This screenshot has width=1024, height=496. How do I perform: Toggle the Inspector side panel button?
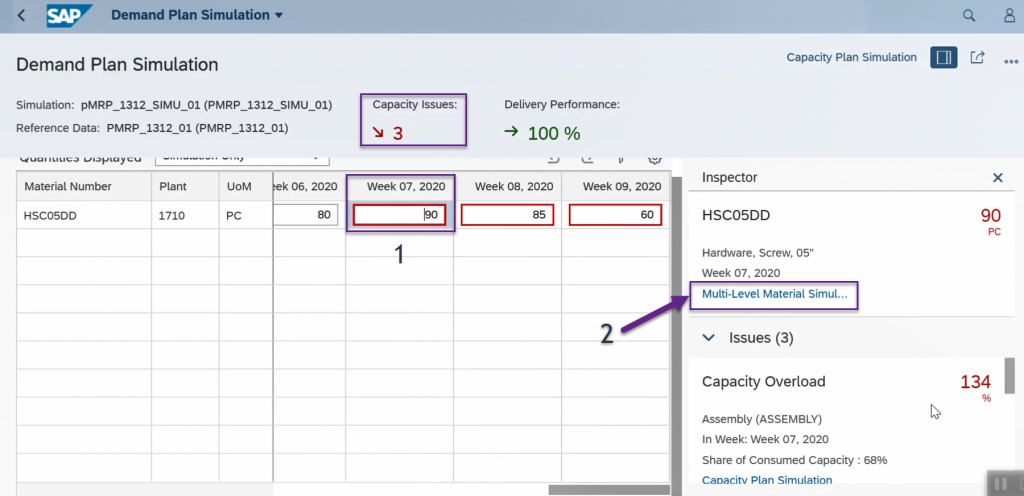pyautogui.click(x=944, y=57)
